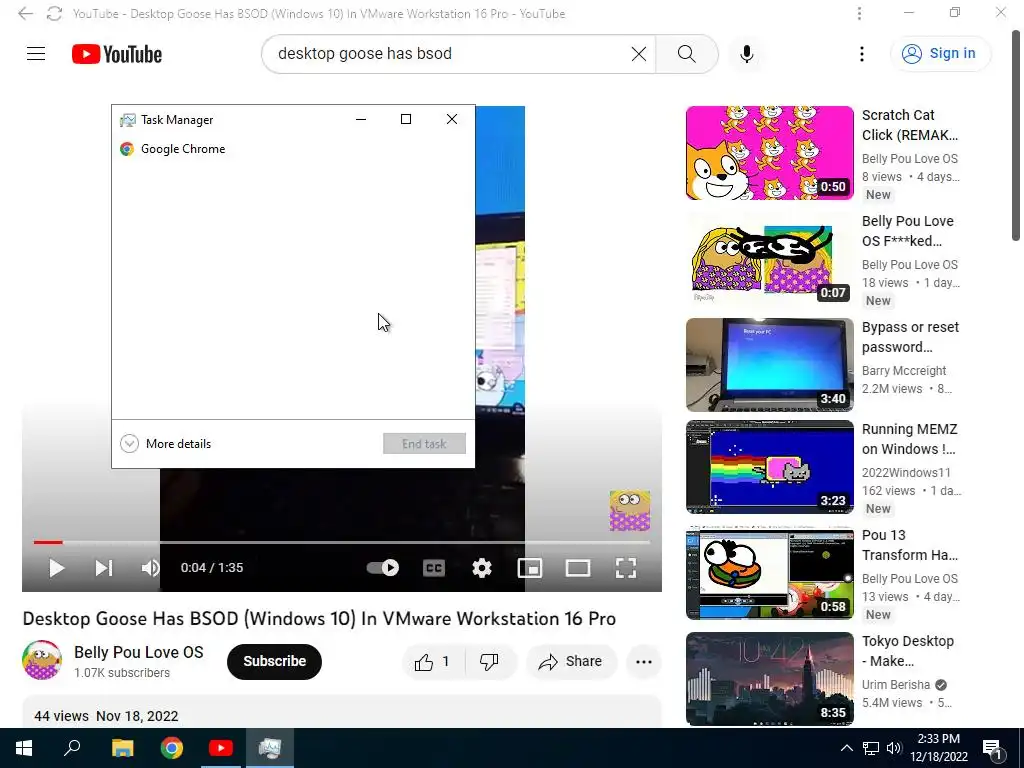Subscribe to Belly Pou Love OS
The image size is (1024, 768).
(x=274, y=662)
